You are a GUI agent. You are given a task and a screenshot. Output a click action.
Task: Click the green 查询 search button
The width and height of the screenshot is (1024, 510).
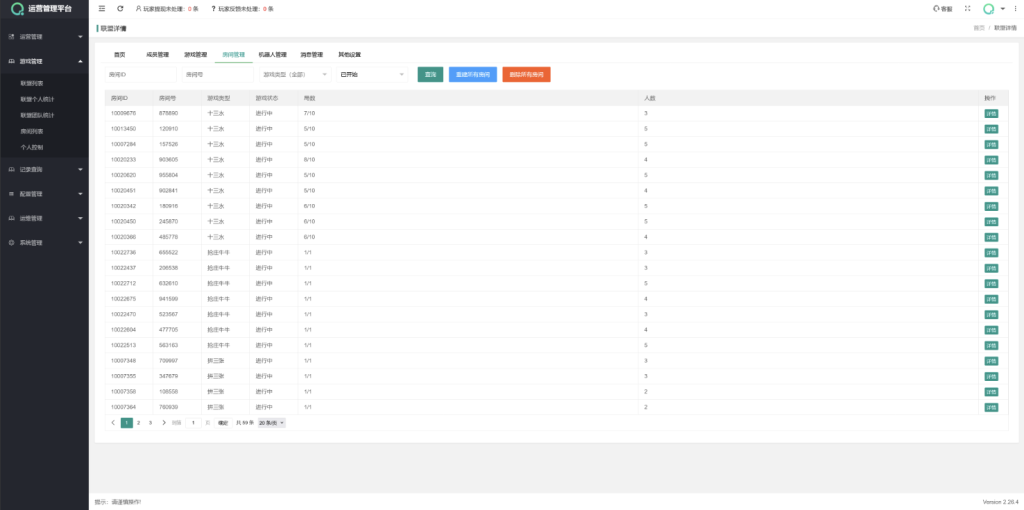(430, 74)
